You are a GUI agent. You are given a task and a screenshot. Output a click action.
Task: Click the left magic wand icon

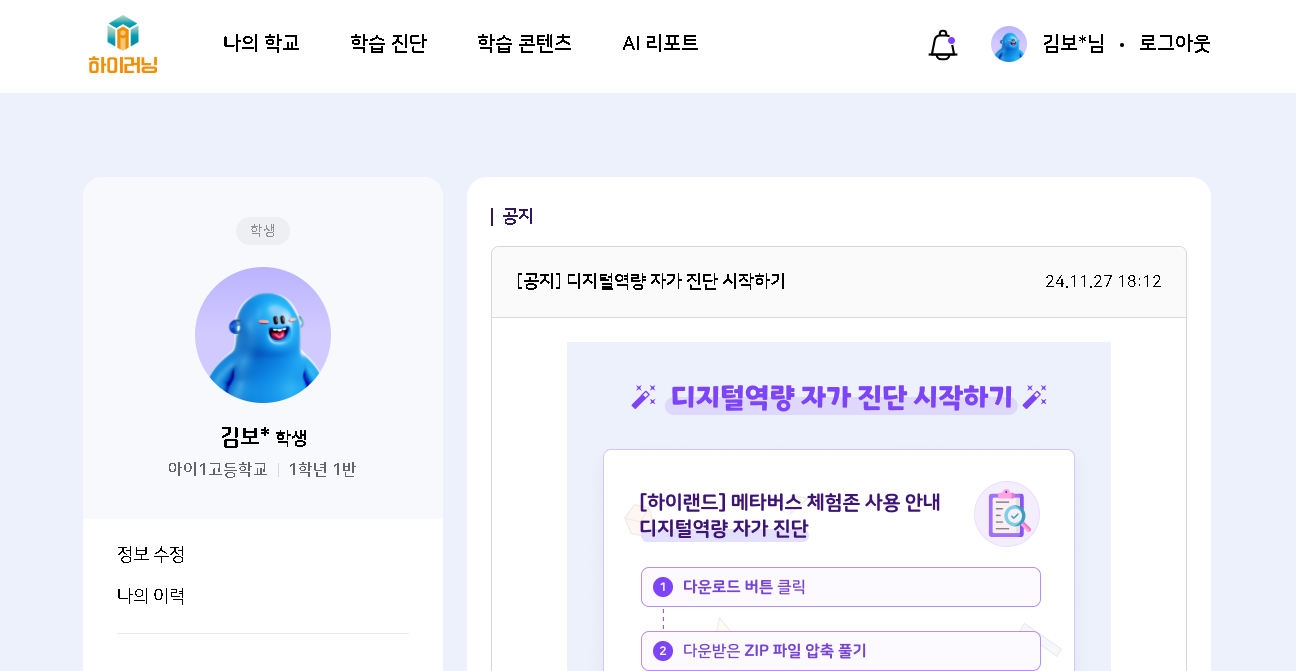643,397
